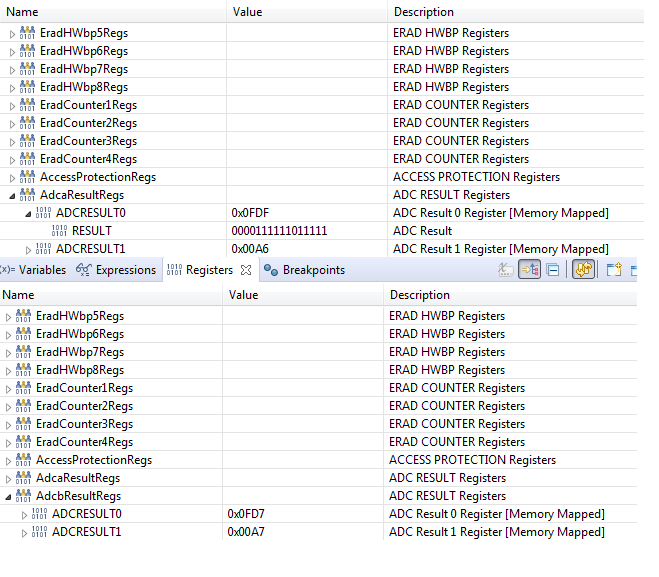Click EradCounter3Regs group icon in upper pane

27,140
